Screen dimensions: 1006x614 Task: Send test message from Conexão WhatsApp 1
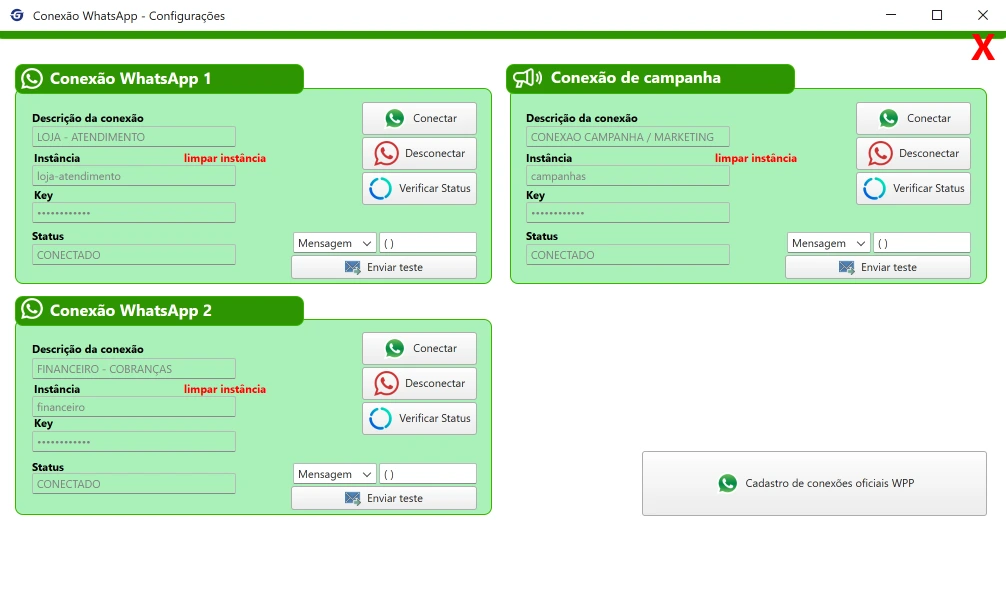(x=384, y=267)
